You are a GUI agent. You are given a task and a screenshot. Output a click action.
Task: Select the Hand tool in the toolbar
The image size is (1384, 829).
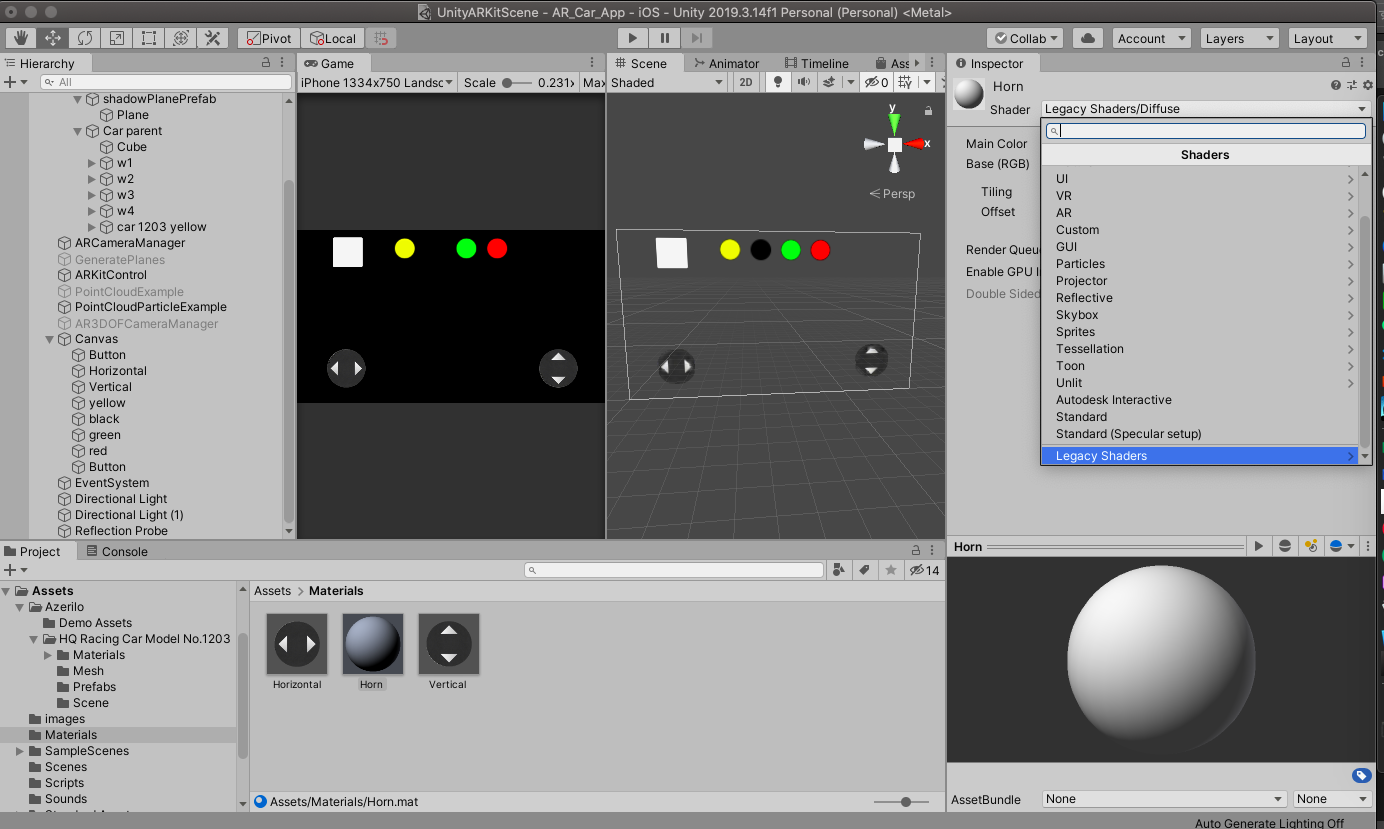coord(20,38)
